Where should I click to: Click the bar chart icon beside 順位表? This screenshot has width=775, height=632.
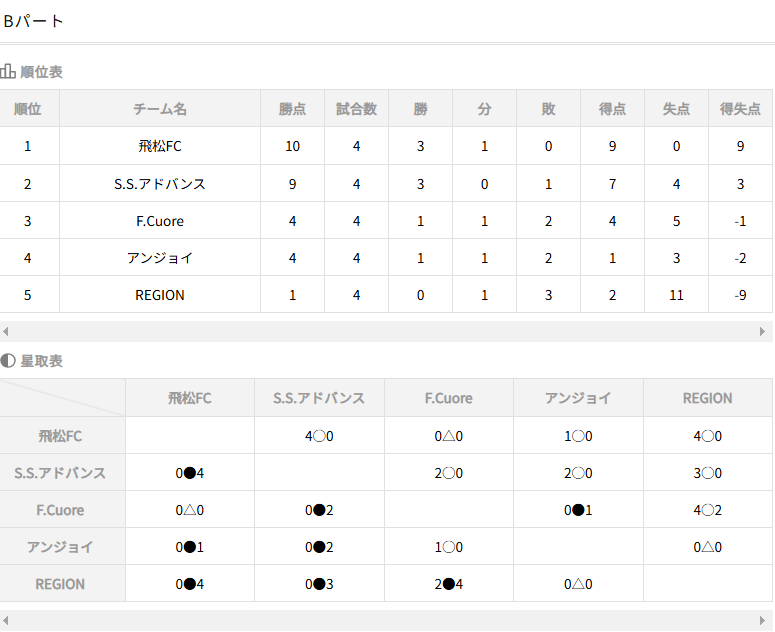pos(7,72)
